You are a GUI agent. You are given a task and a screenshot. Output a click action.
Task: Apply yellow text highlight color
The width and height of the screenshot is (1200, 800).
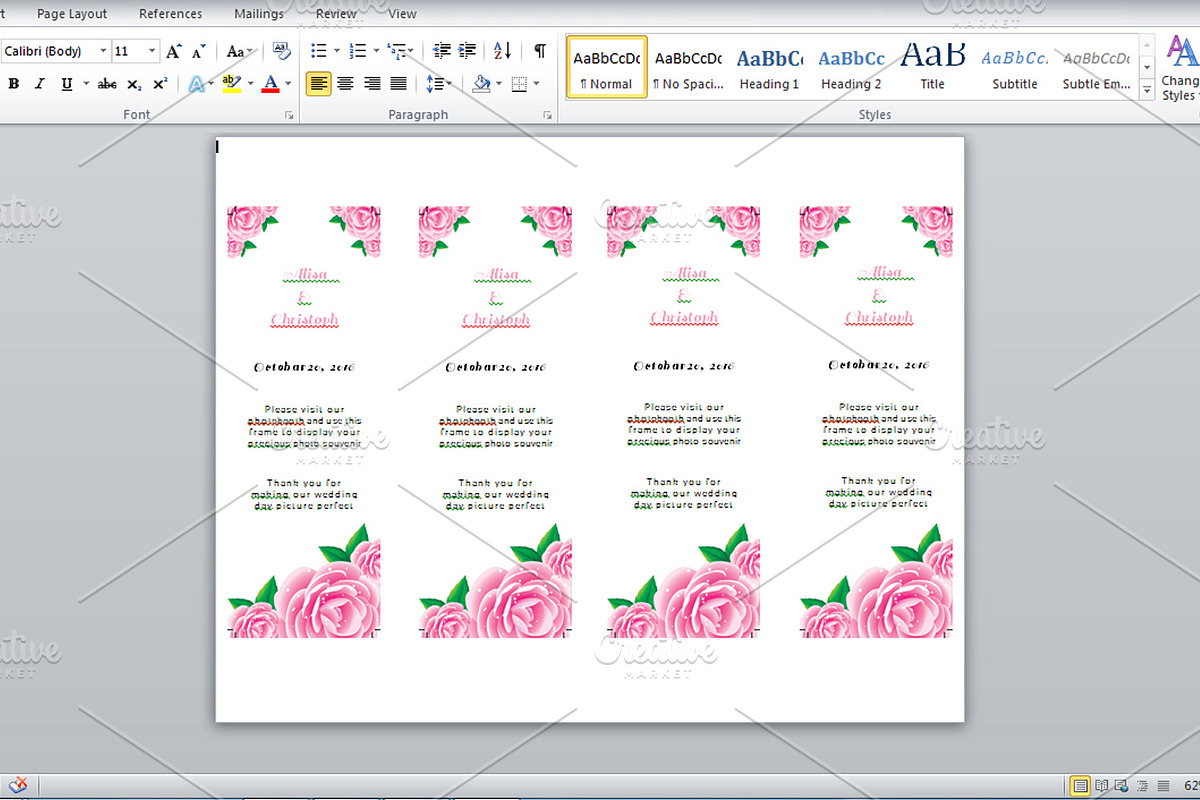[x=231, y=84]
